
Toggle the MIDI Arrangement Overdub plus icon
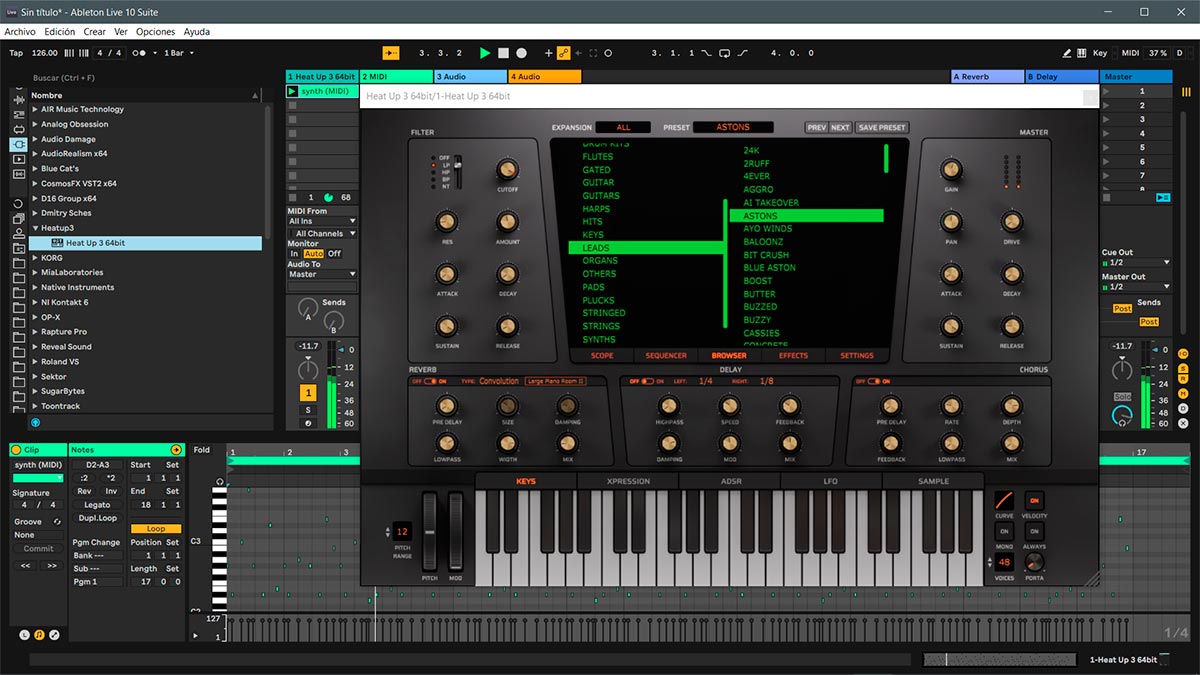(x=548, y=53)
